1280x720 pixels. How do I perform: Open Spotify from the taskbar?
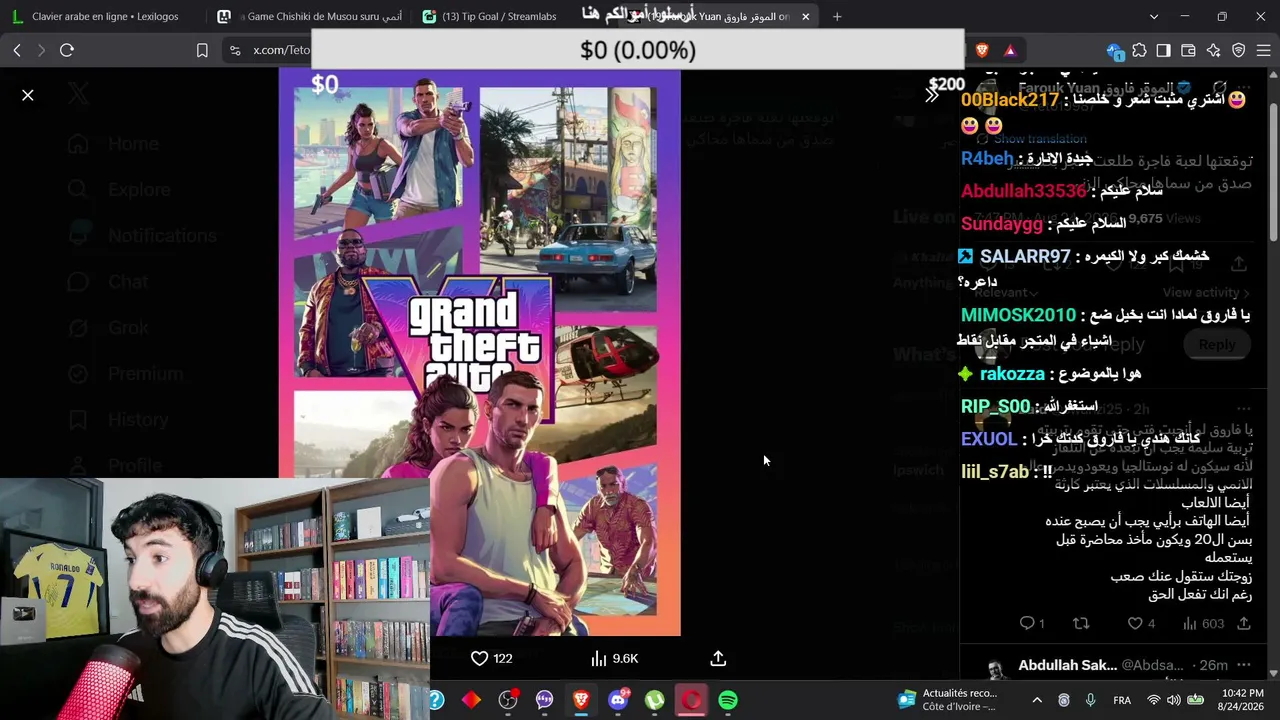click(728, 700)
